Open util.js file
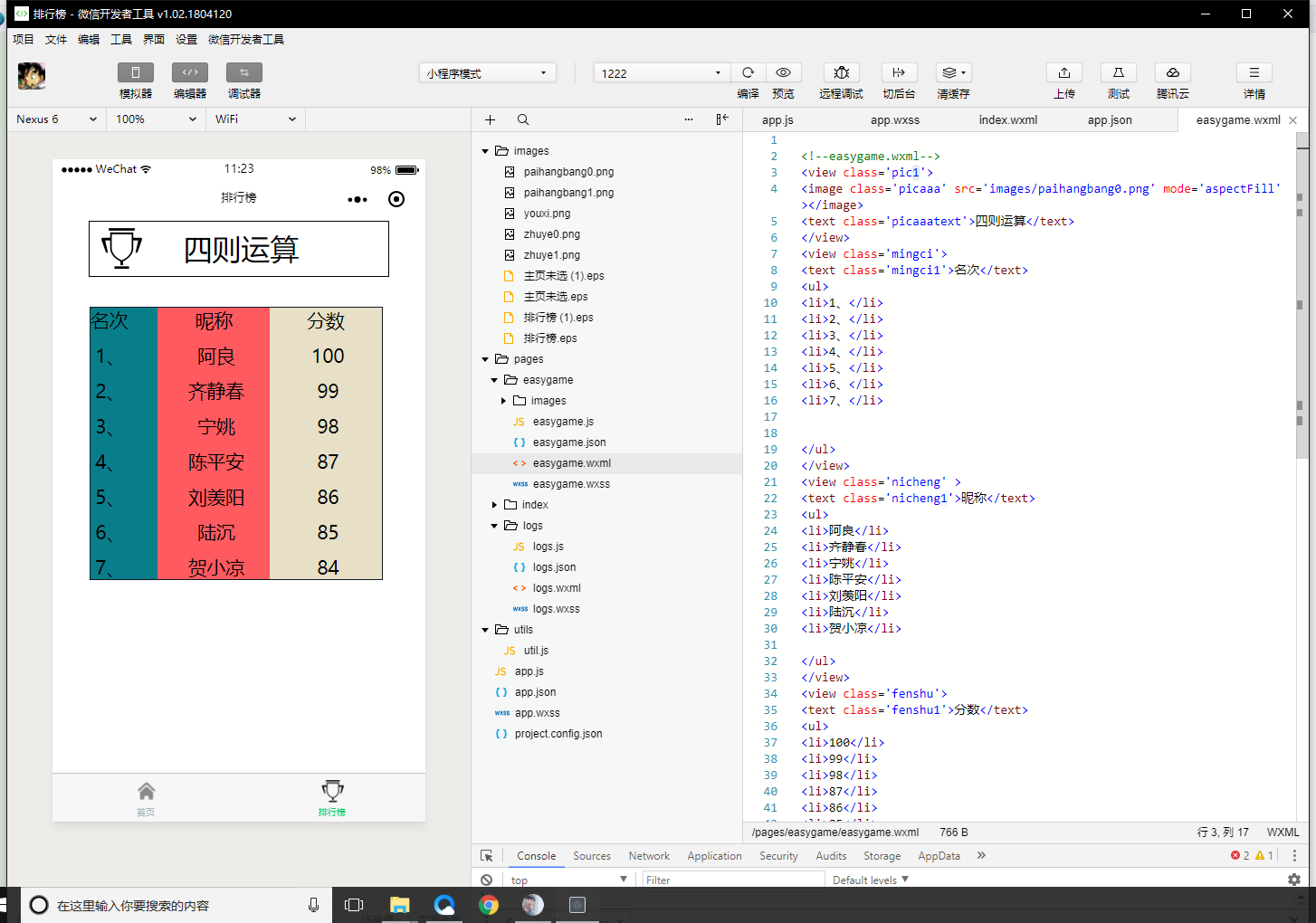The image size is (1316, 923). (x=536, y=651)
